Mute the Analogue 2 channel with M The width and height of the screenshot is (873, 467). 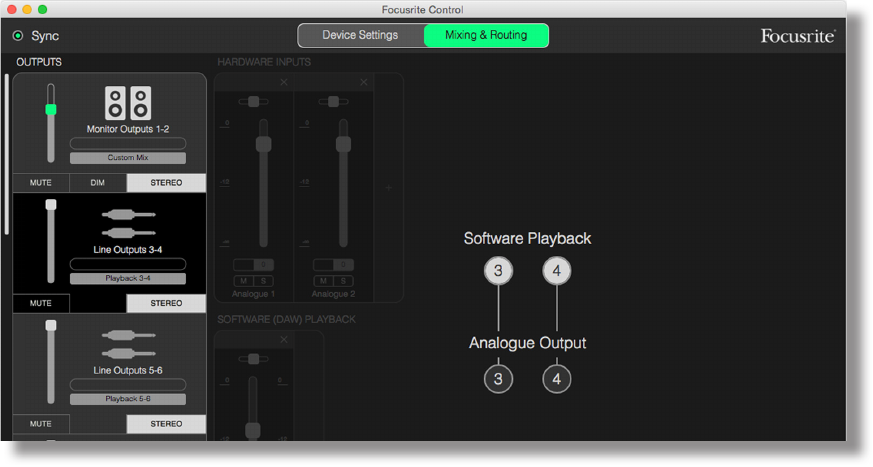[323, 281]
